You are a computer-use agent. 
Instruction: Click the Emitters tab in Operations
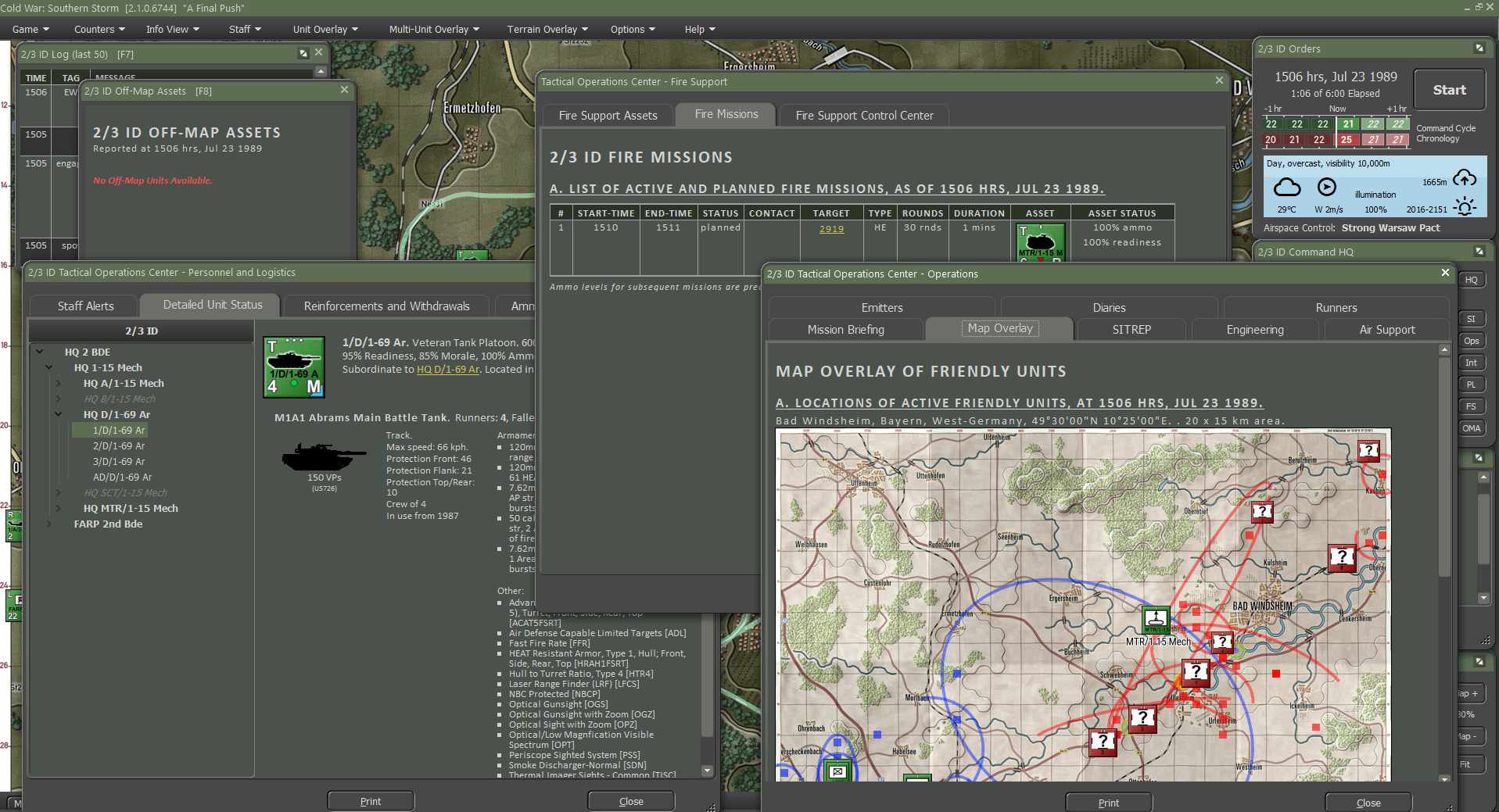[x=882, y=308]
